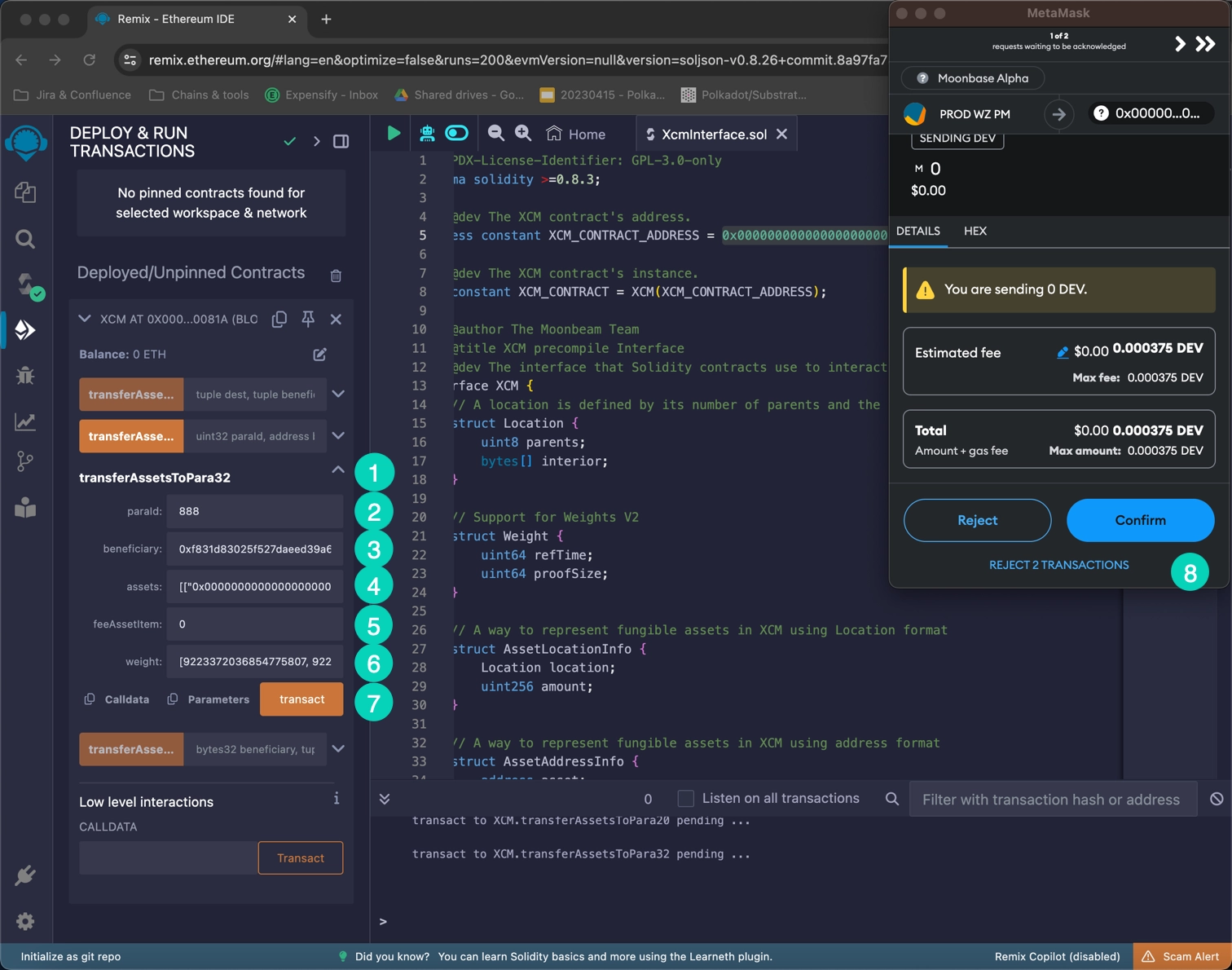The image size is (1232, 970).
Task: Open the Debugger bug icon in sidebar
Action: pyautogui.click(x=25, y=376)
